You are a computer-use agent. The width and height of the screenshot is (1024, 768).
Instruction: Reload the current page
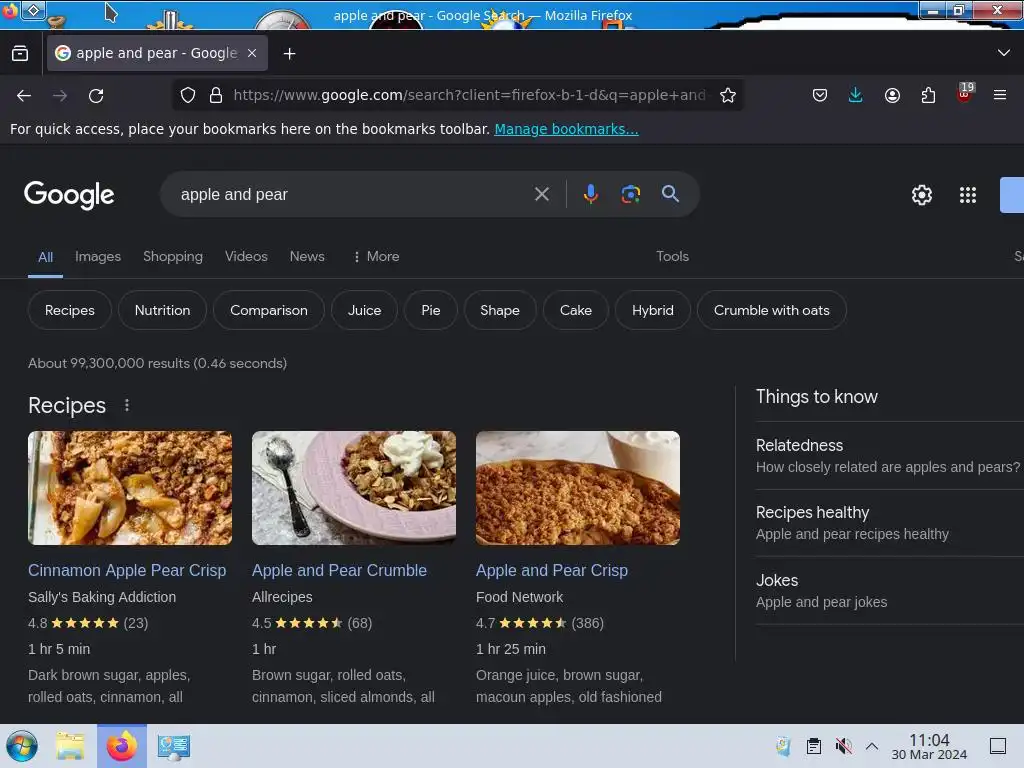96,95
